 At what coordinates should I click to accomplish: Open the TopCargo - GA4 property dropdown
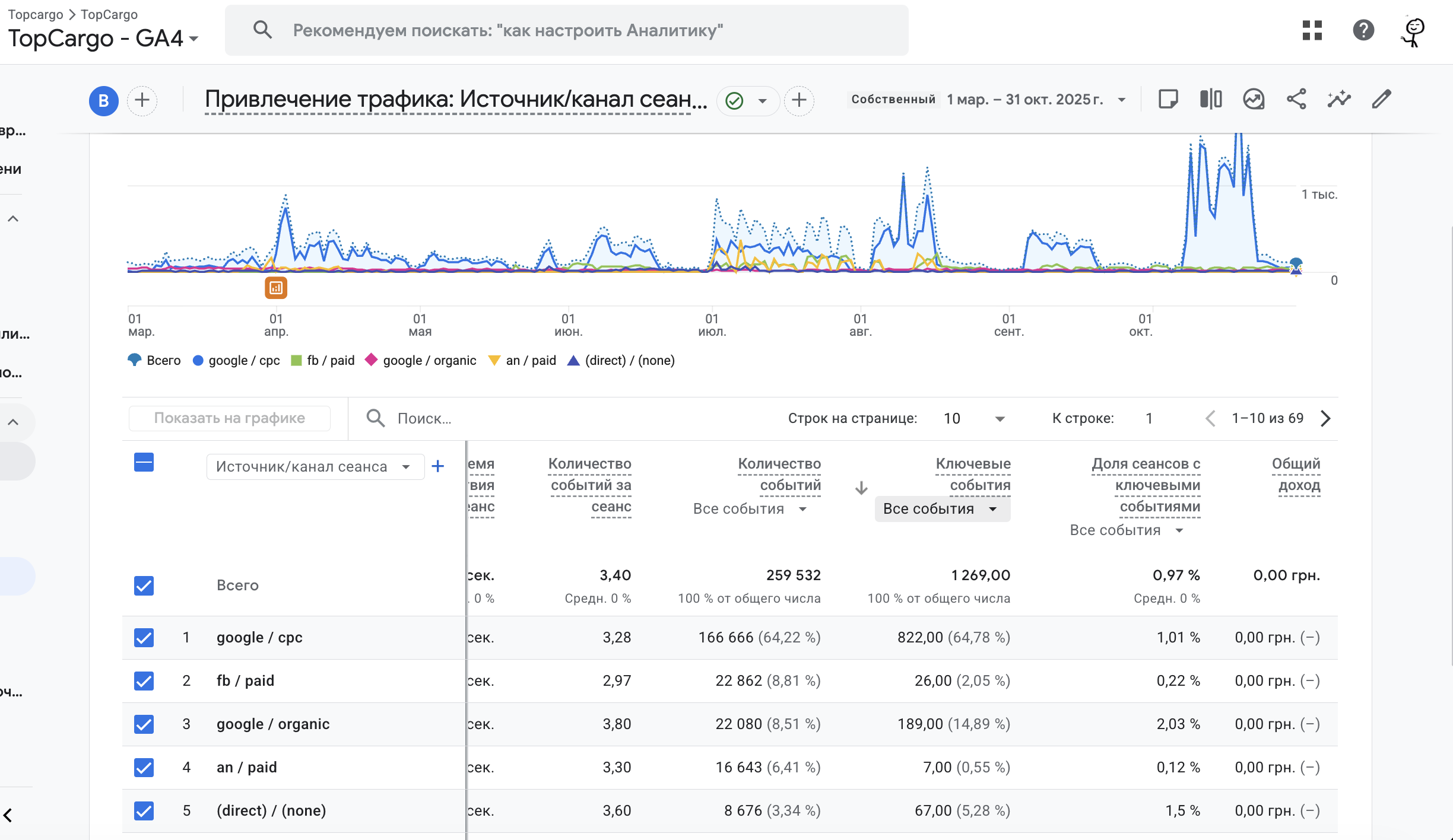(x=103, y=39)
